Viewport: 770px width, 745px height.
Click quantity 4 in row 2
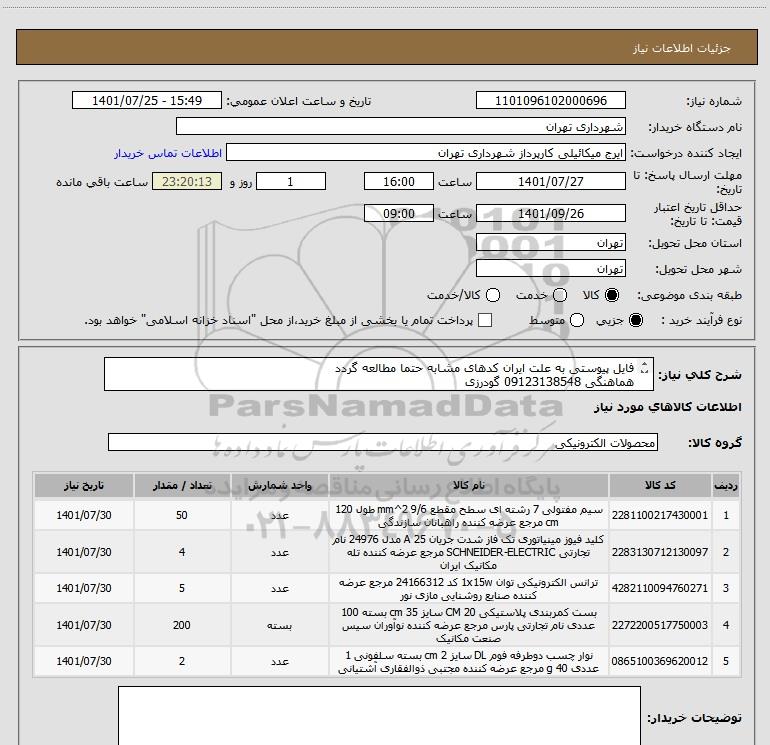182,552
